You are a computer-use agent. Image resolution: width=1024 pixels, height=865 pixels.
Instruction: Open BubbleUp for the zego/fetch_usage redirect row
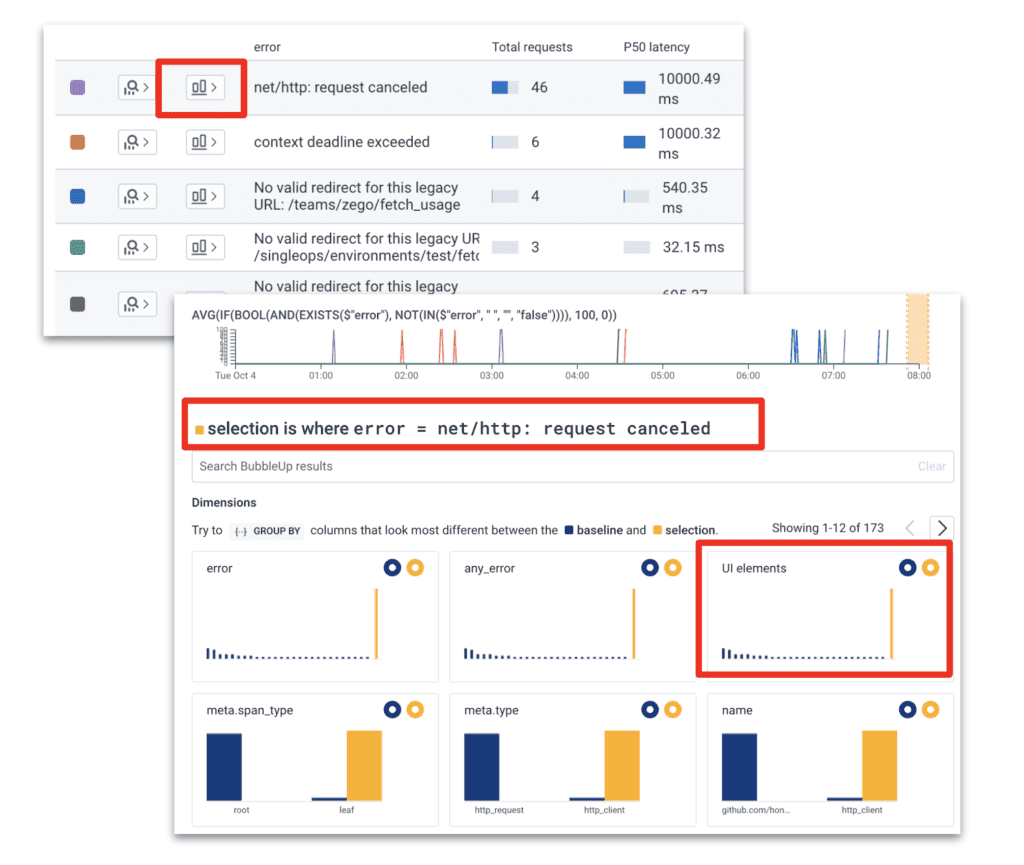click(x=204, y=196)
